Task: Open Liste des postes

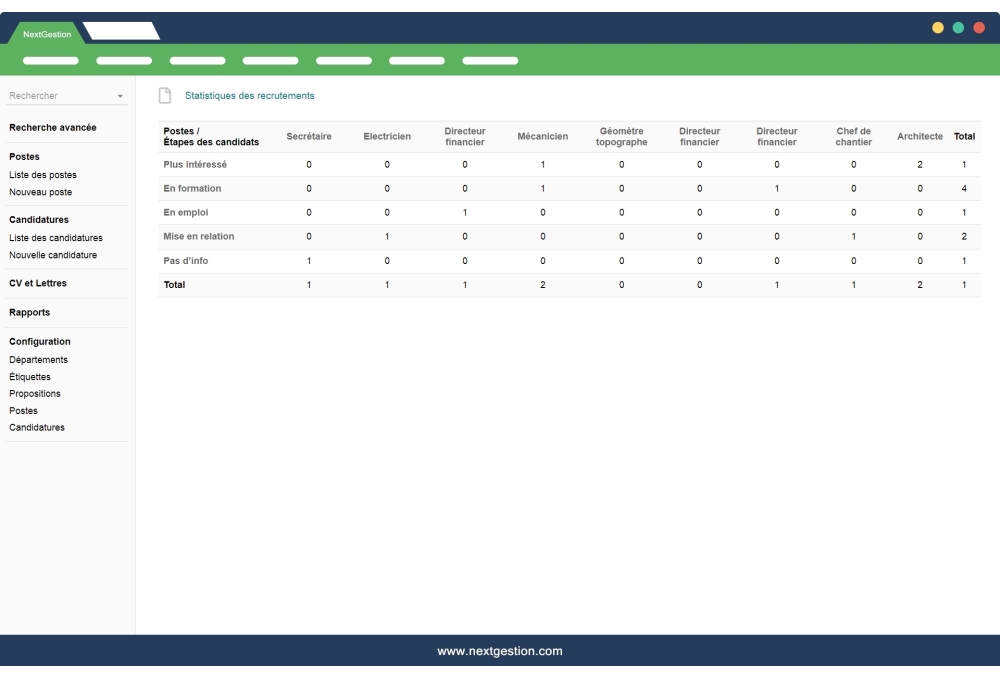Action: (x=41, y=173)
